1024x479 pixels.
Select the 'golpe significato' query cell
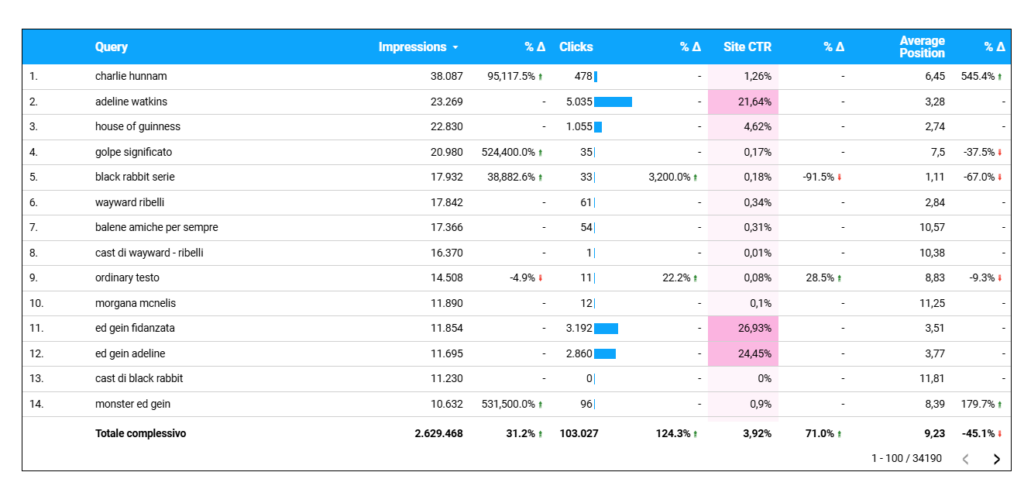point(133,152)
